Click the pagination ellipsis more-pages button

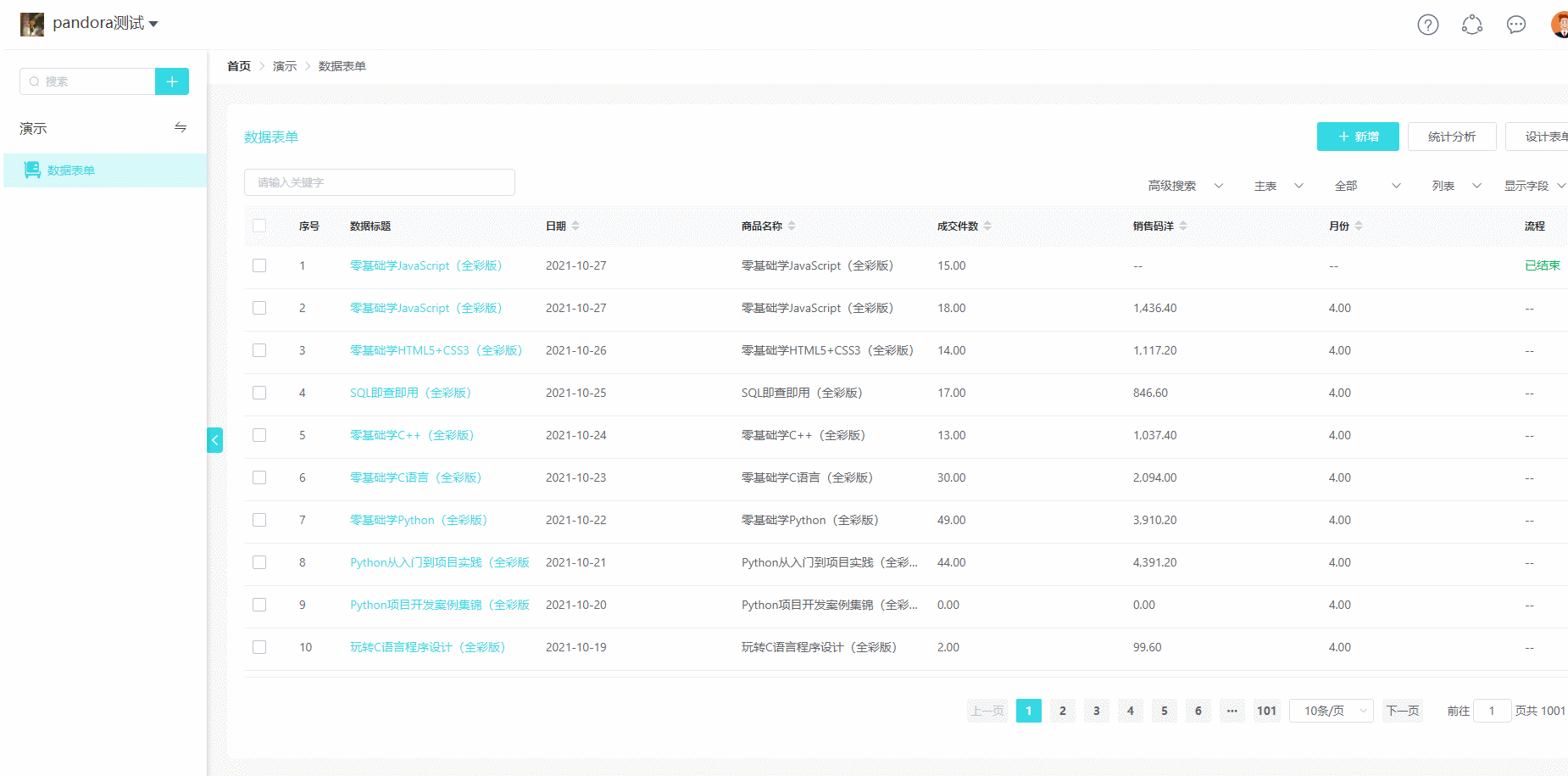(1232, 711)
